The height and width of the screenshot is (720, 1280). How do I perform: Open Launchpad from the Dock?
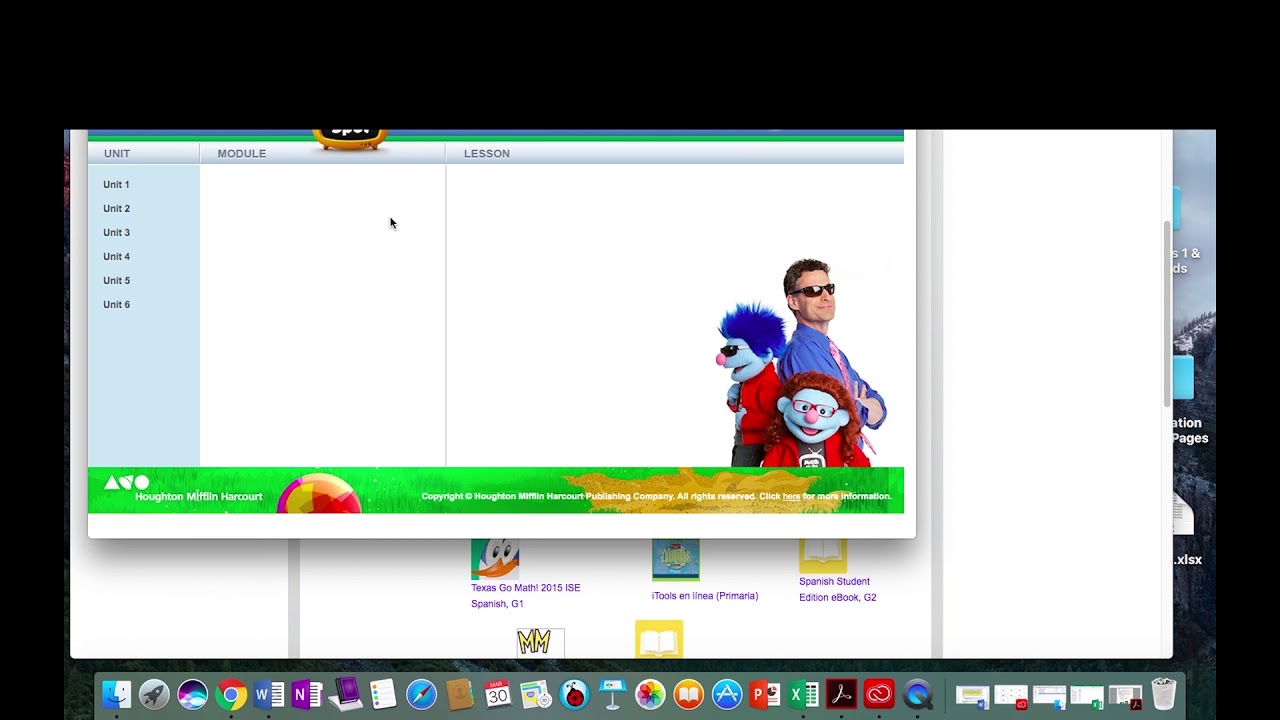coord(154,694)
